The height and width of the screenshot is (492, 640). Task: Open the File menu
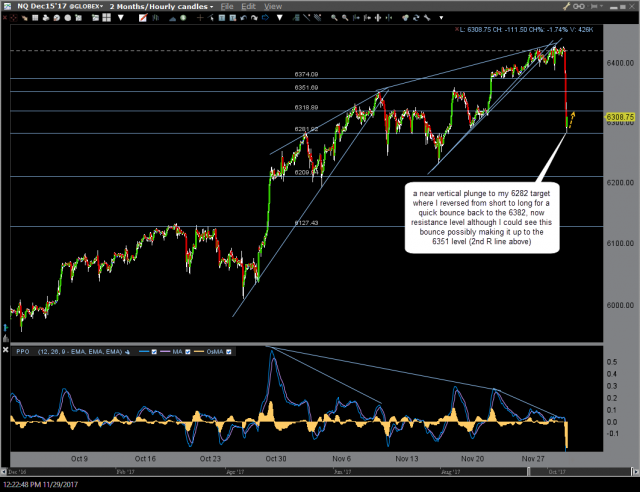227,7
